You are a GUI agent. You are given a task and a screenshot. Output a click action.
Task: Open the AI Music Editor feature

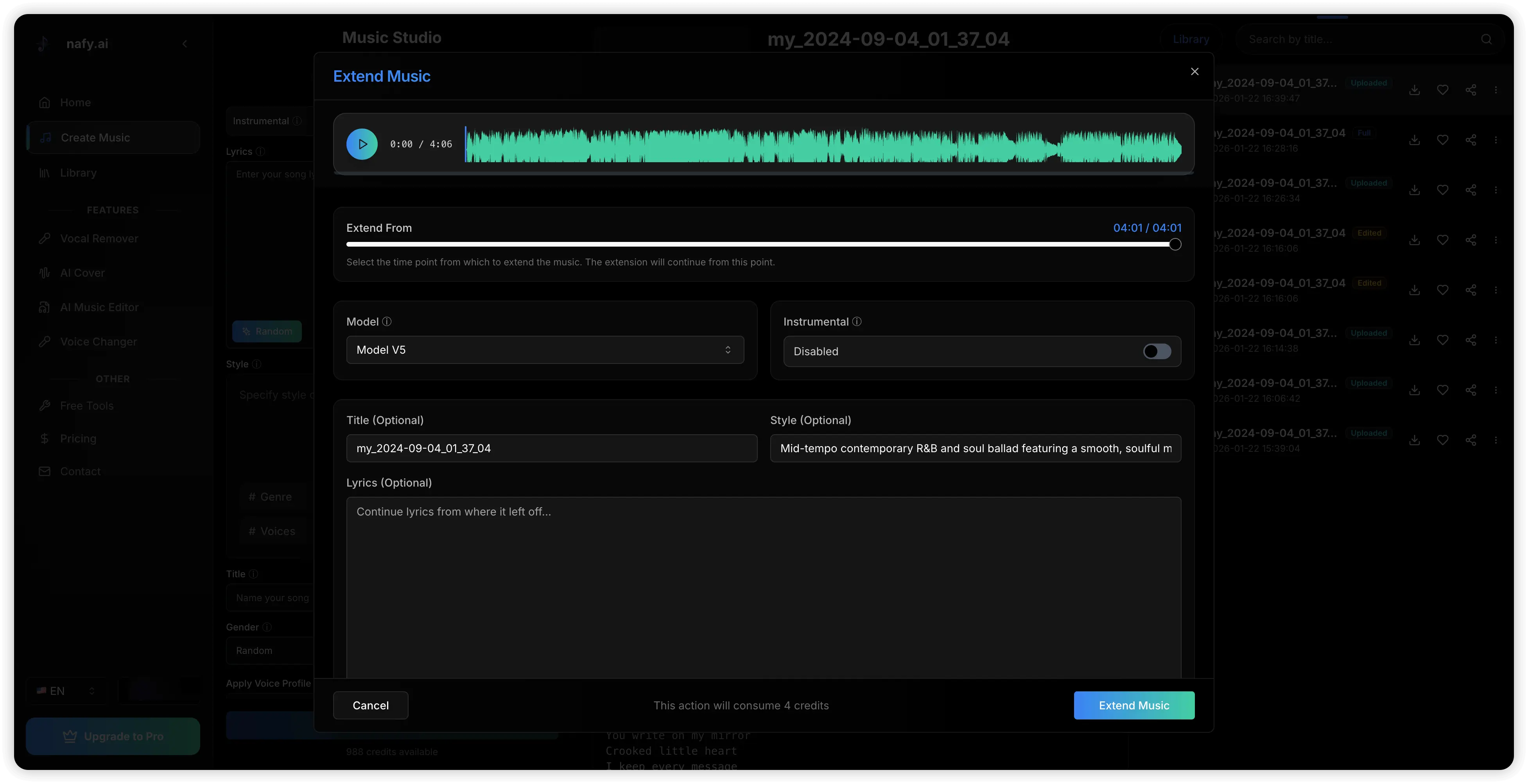[x=113, y=307]
